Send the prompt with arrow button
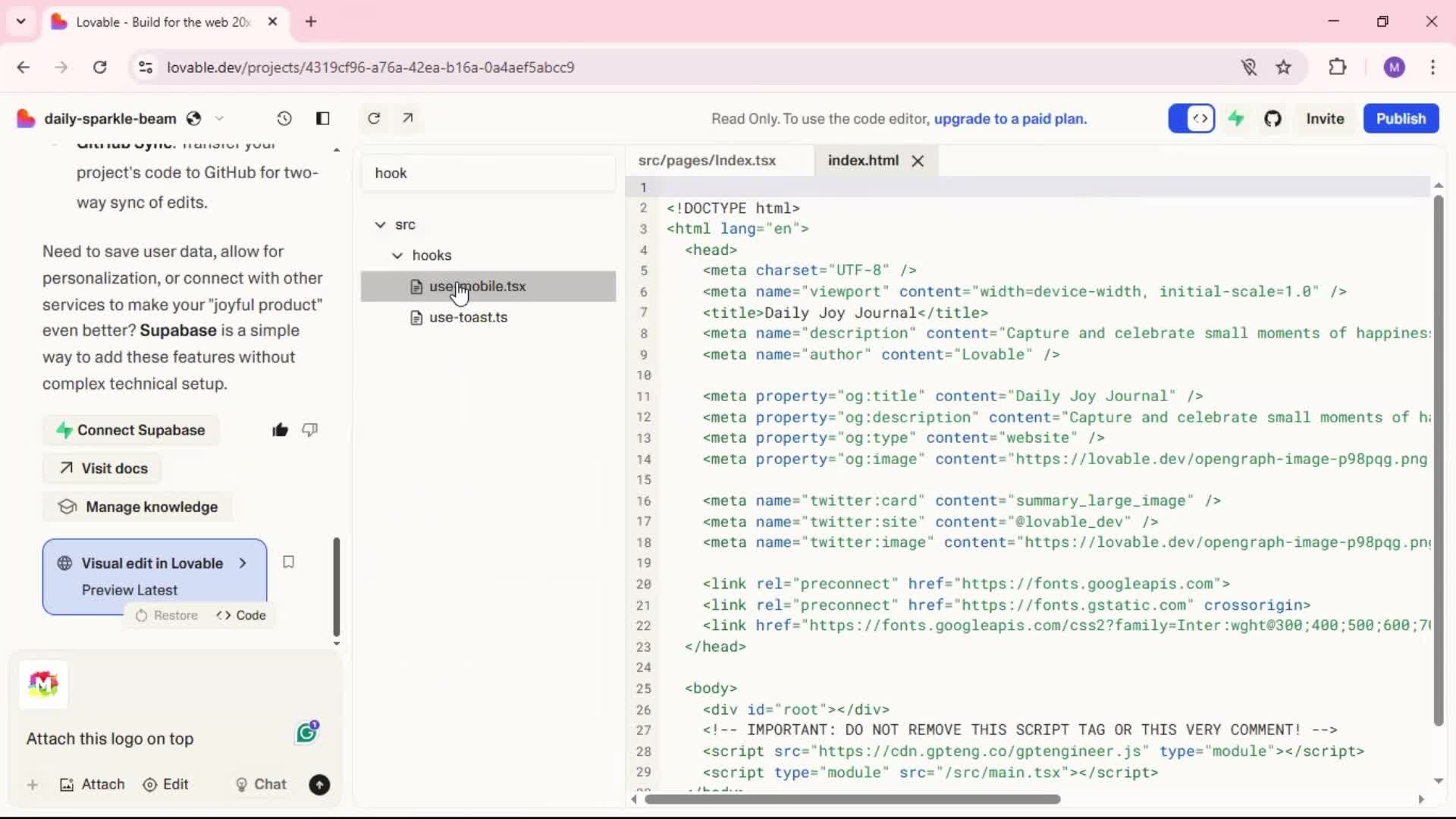Viewport: 1456px width, 819px height. [x=319, y=785]
